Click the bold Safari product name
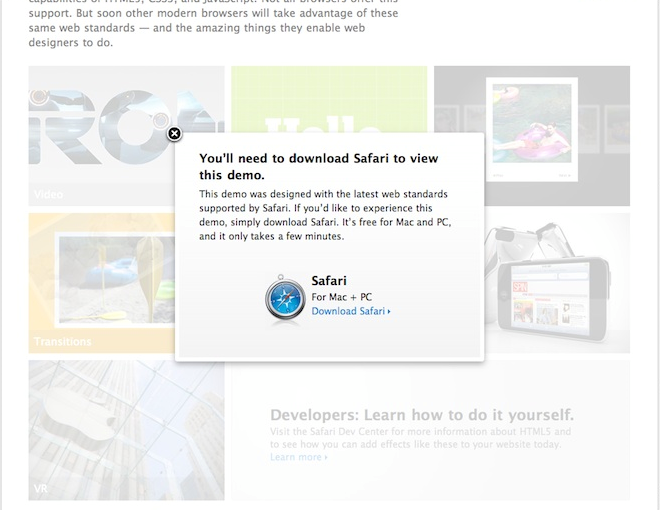Screen dimensions: 660x510 (329, 281)
